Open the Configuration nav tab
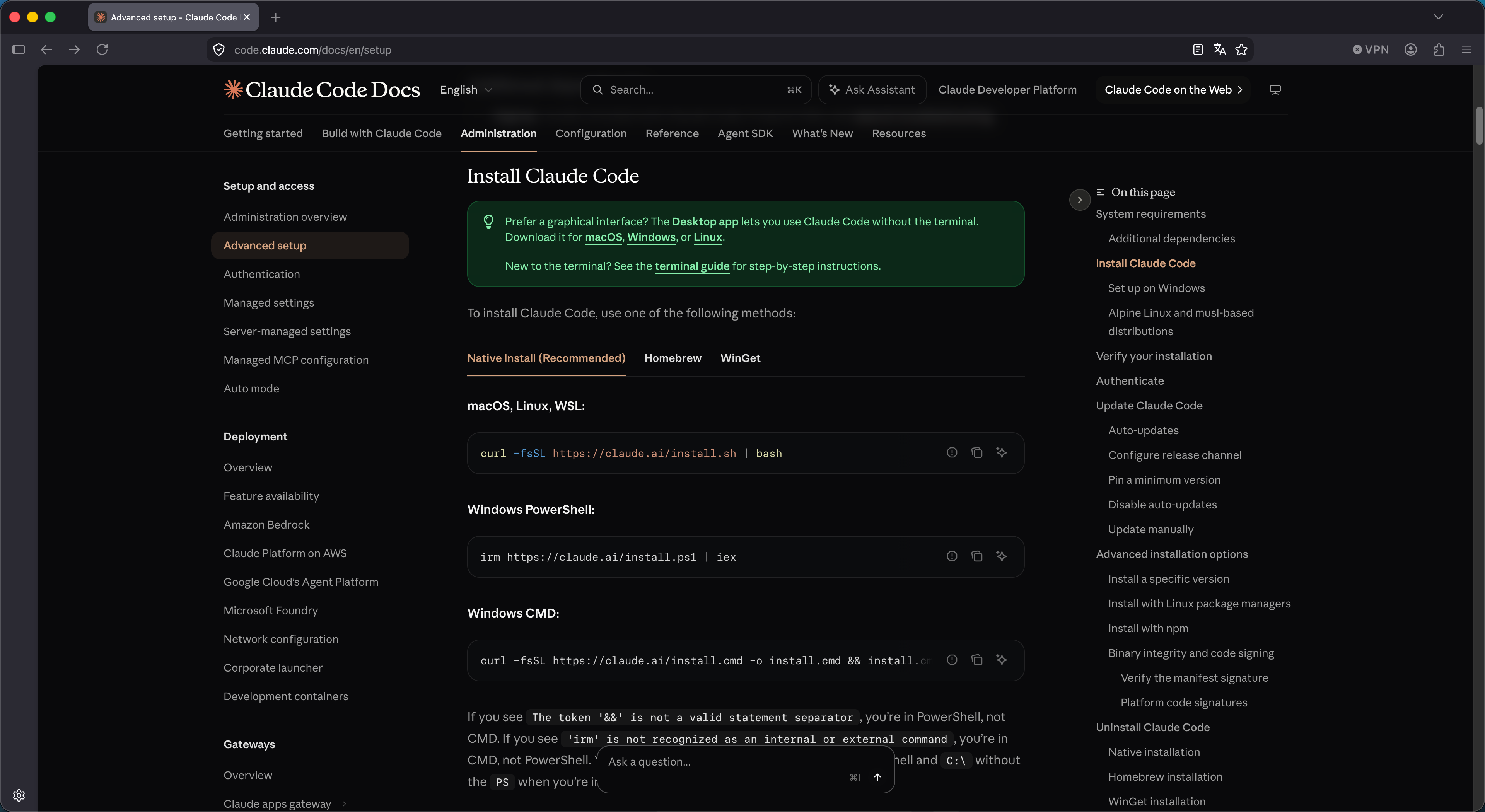Screen dimensions: 1485x812 pos(590,133)
